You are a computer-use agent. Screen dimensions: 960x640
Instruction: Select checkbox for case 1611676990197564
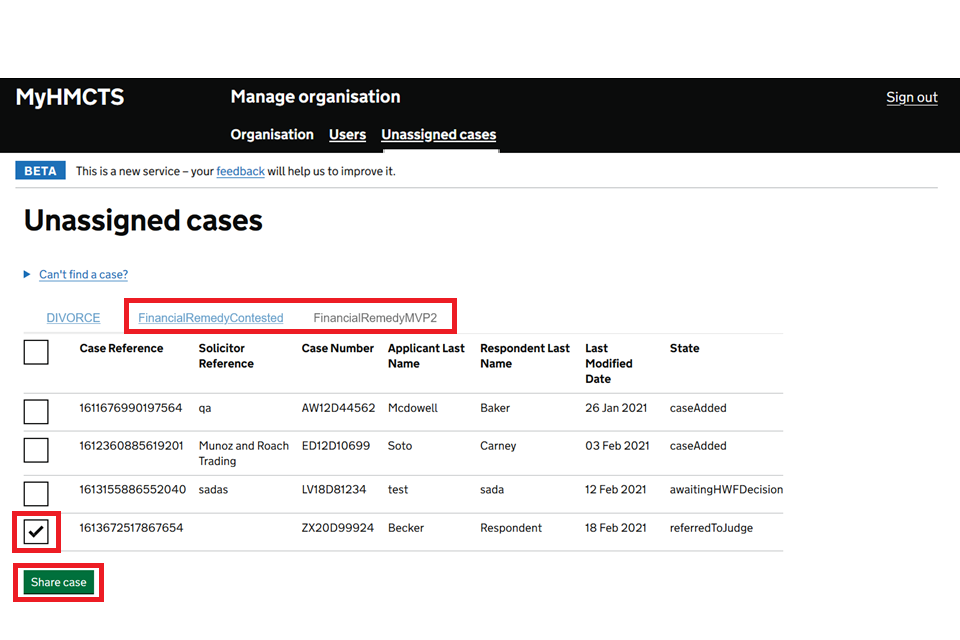[x=36, y=411]
